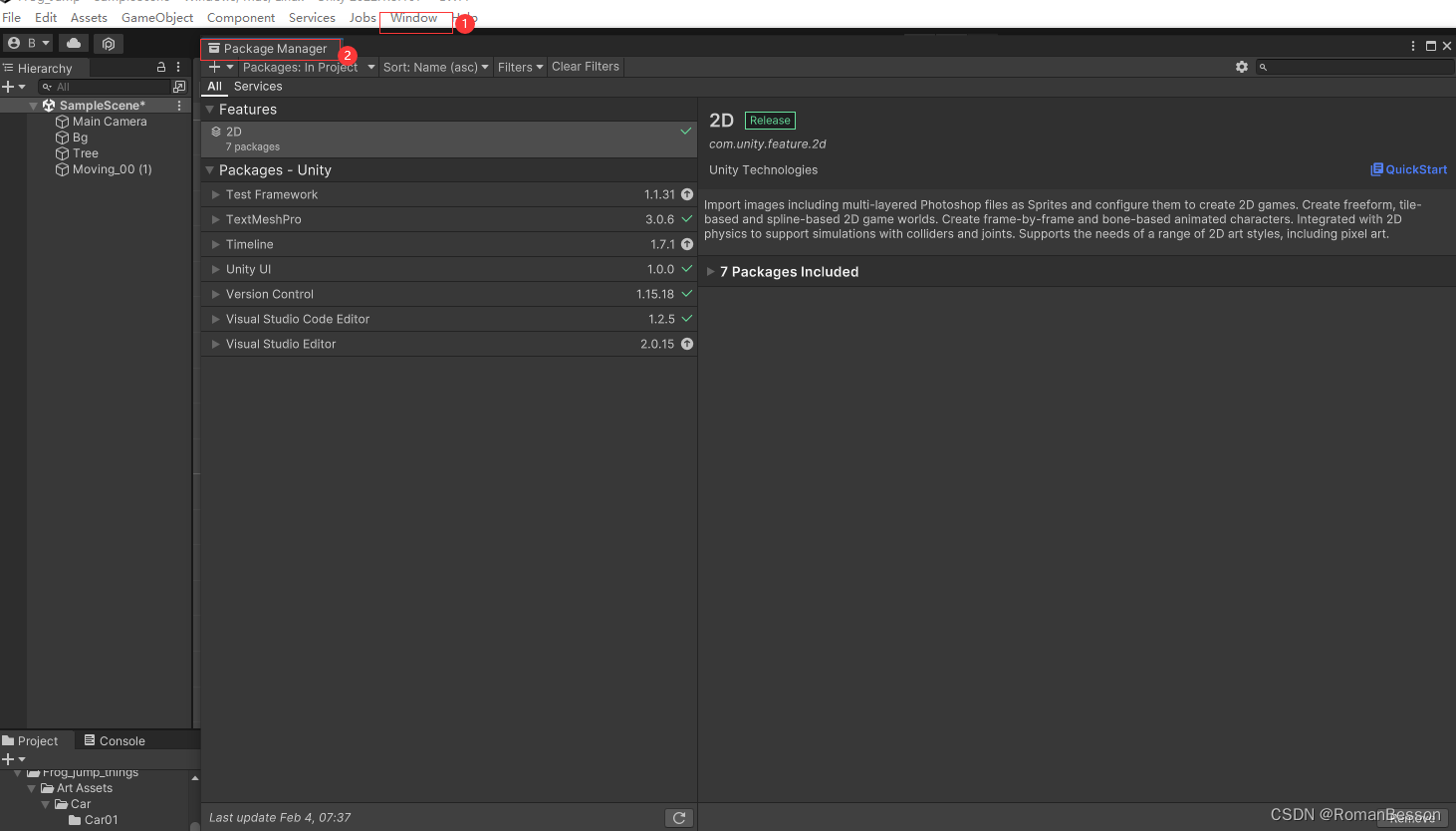
Task: Select the Visual Studio Editor package row
Action: [x=449, y=344]
